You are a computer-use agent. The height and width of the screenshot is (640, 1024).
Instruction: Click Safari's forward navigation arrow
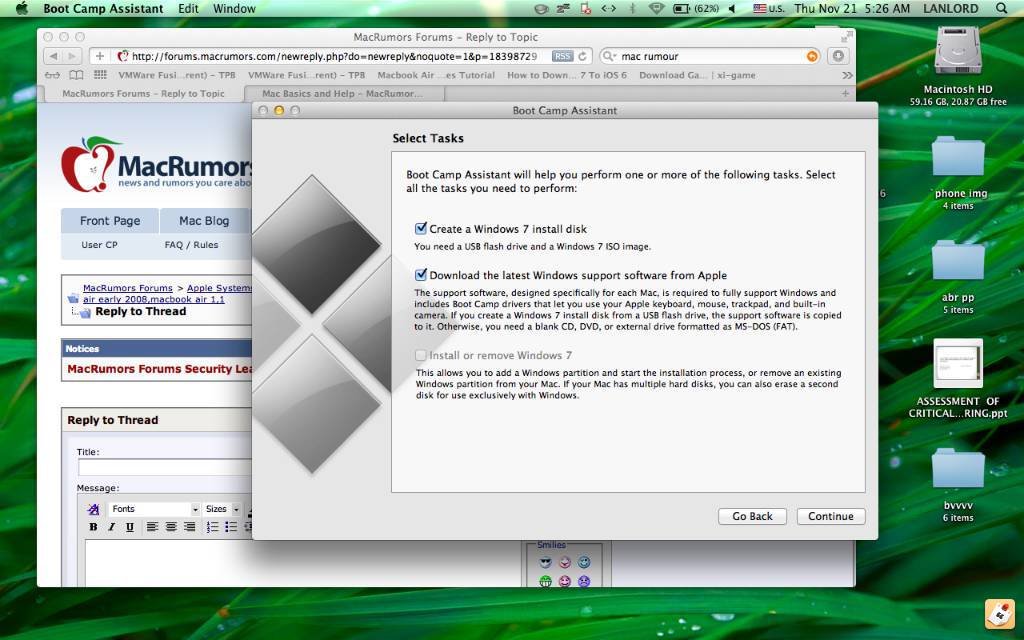[x=71, y=56]
